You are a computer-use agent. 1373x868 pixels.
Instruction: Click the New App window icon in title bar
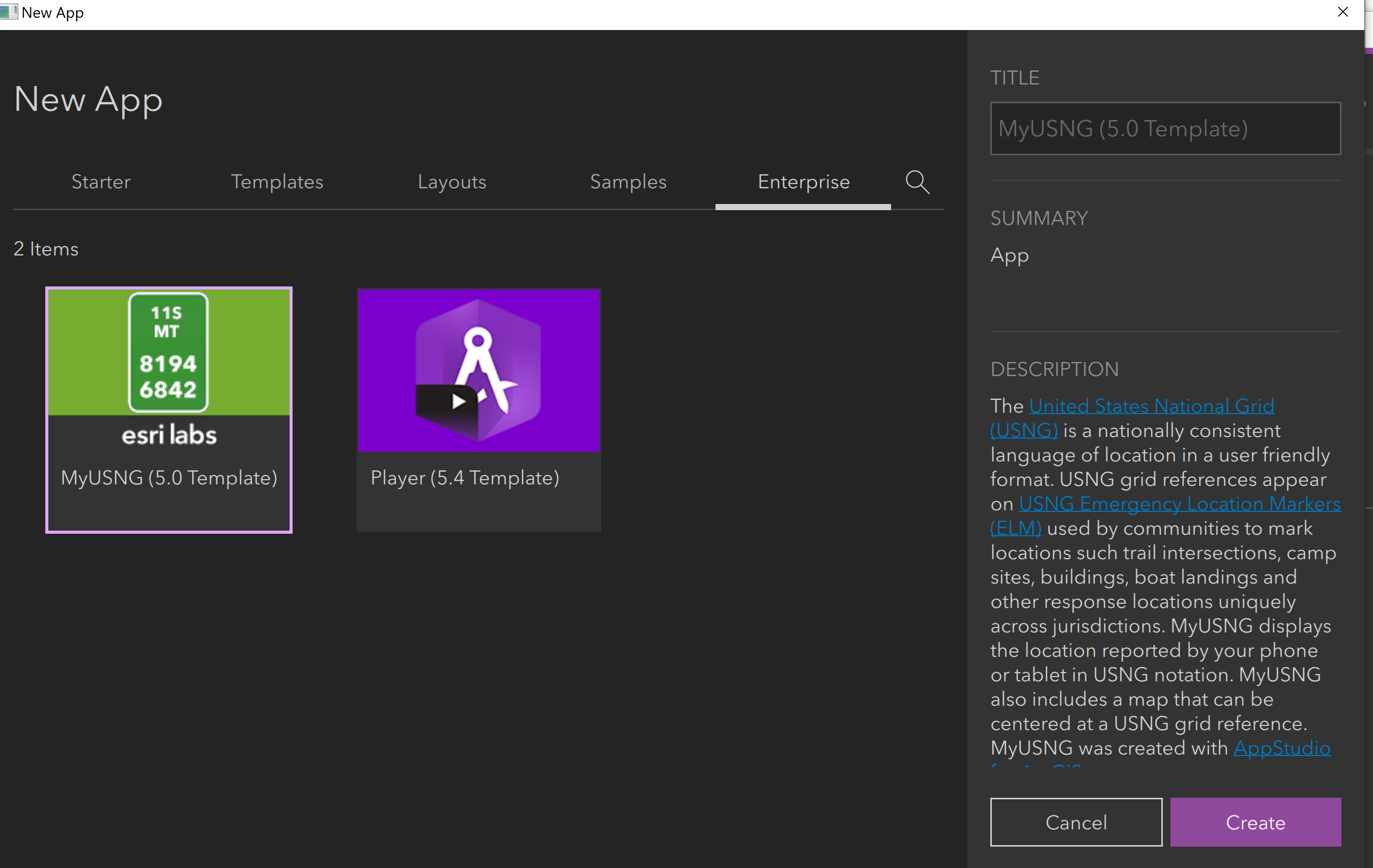tap(9, 11)
